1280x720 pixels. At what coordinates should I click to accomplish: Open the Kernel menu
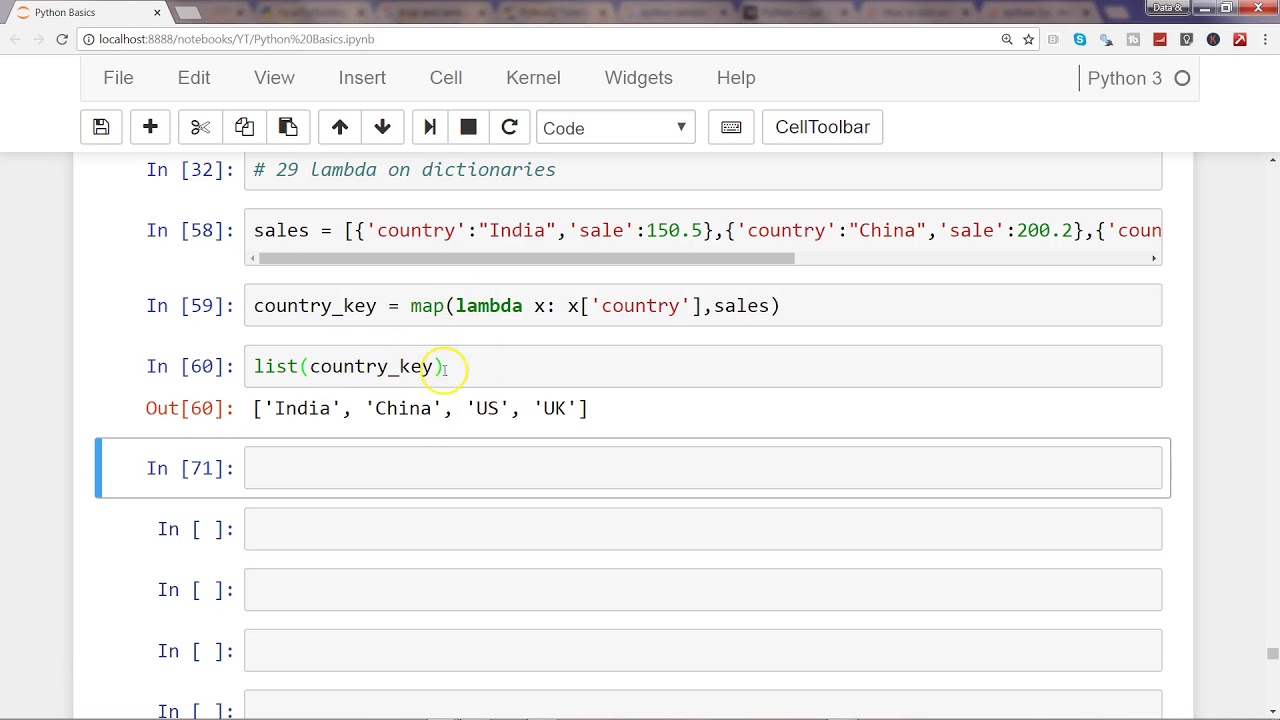pos(533,78)
